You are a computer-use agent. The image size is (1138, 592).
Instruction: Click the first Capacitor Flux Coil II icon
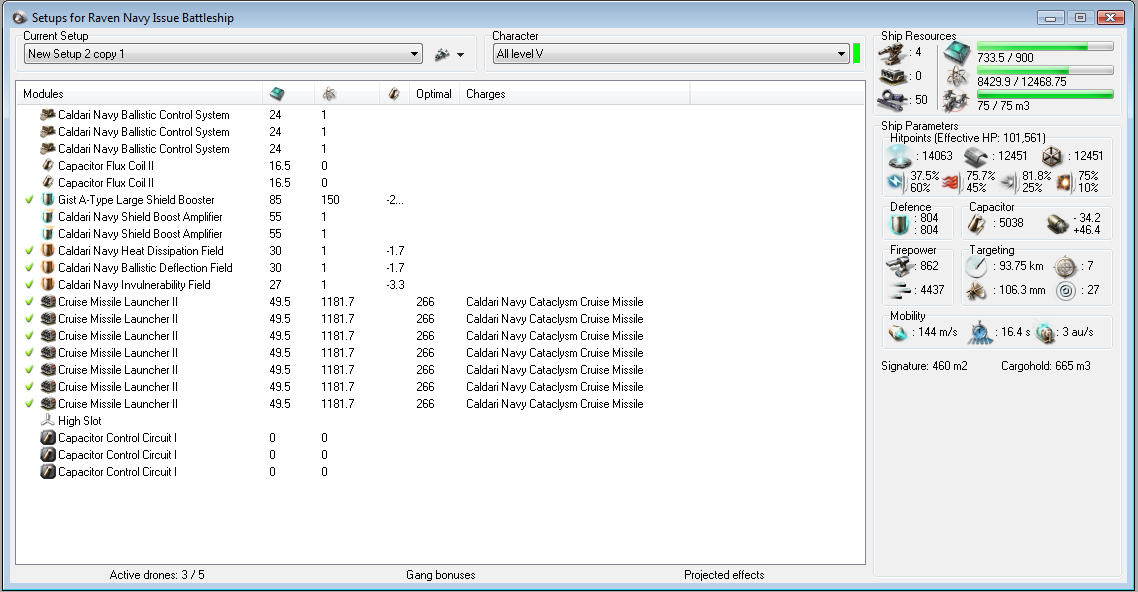coord(48,165)
